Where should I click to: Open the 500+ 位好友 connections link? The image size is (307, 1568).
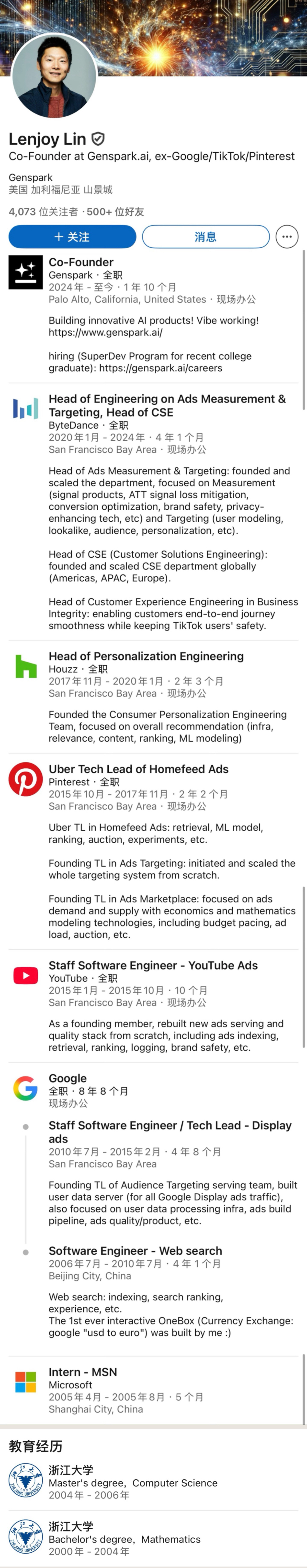(x=115, y=212)
